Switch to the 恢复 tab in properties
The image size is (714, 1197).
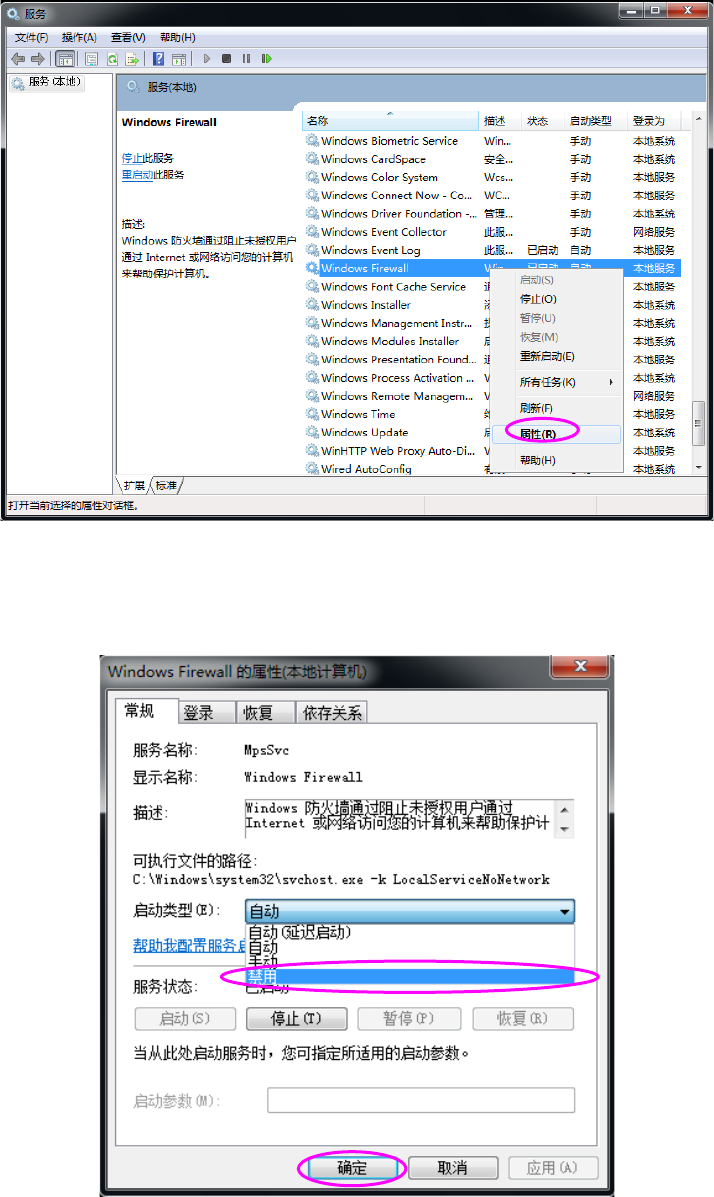click(265, 712)
